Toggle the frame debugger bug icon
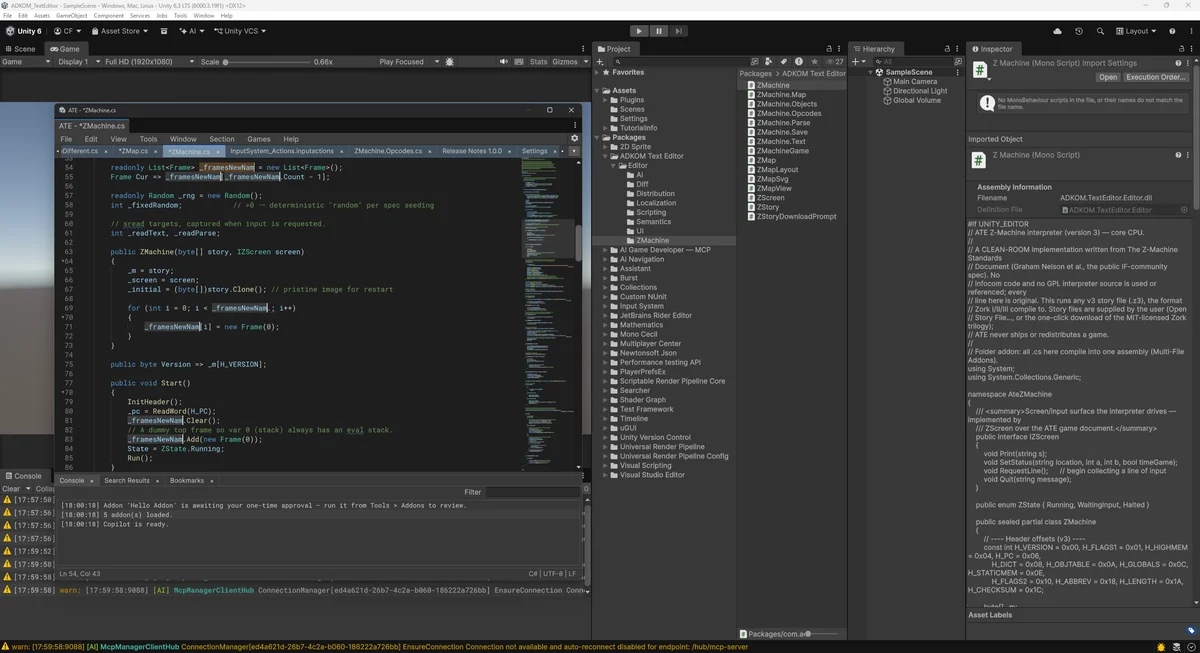The height and width of the screenshot is (653, 1200). pyautogui.click(x=450, y=62)
